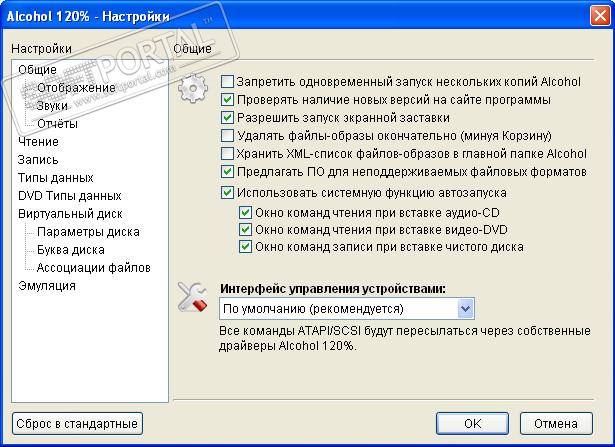Select 'DVD Типы данных' item
Viewport: 615px width, 447px height.
tap(69, 196)
